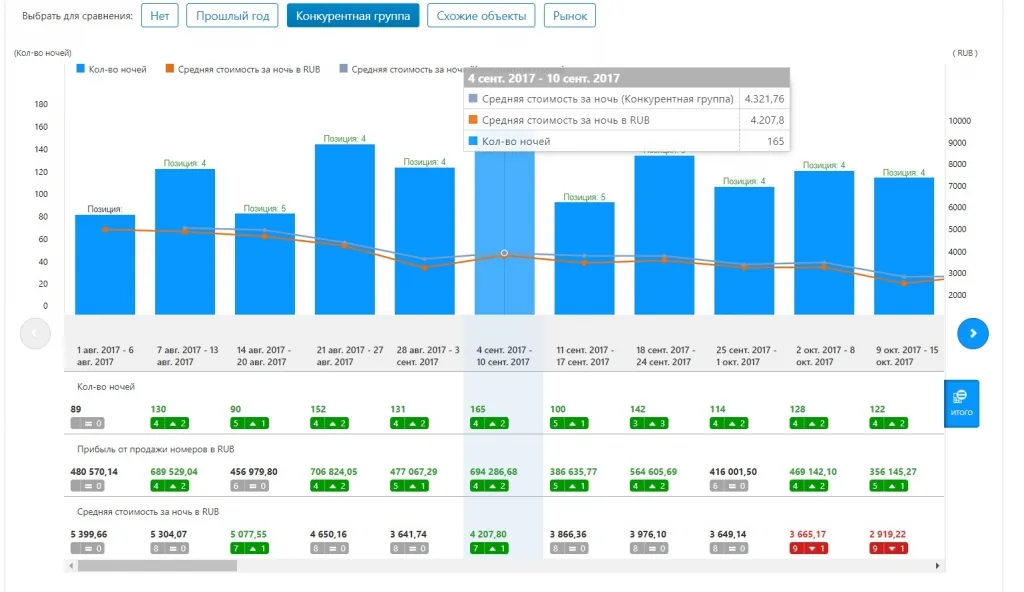Click the revenue value 480 570,14
The image size is (1024, 592).
pyautogui.click(x=94, y=472)
